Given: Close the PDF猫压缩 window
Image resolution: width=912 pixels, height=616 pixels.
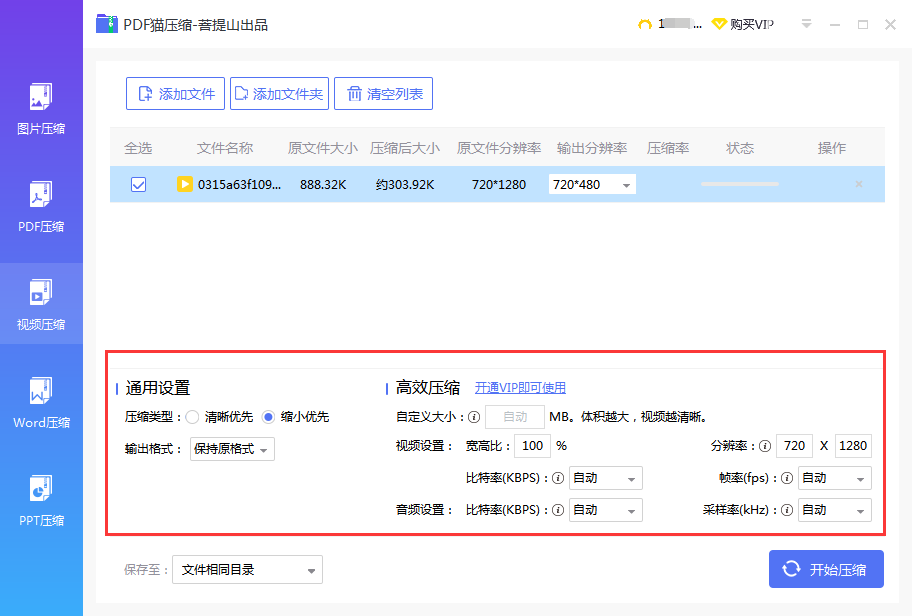Looking at the screenshot, I should pyautogui.click(x=890, y=24).
